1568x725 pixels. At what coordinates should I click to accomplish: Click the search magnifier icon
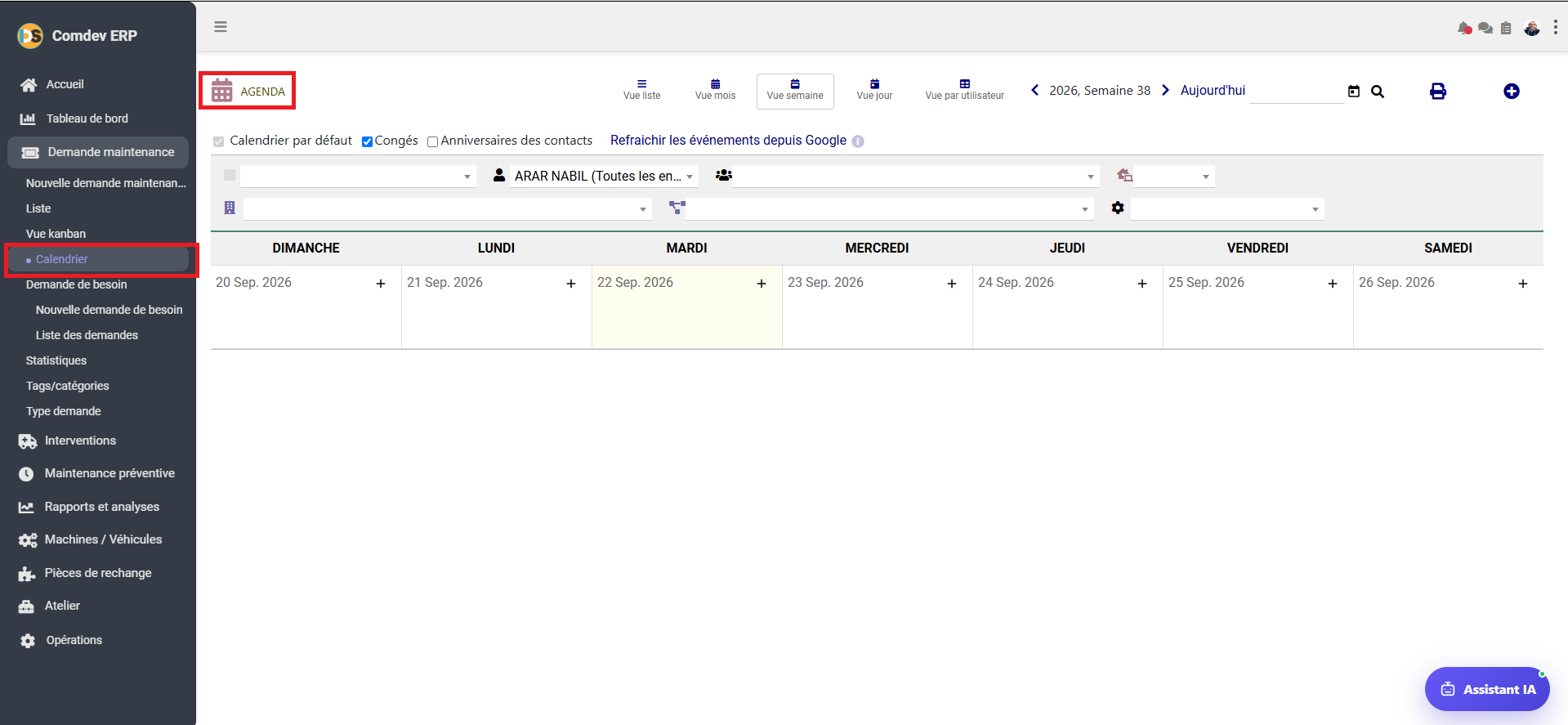[1378, 92]
